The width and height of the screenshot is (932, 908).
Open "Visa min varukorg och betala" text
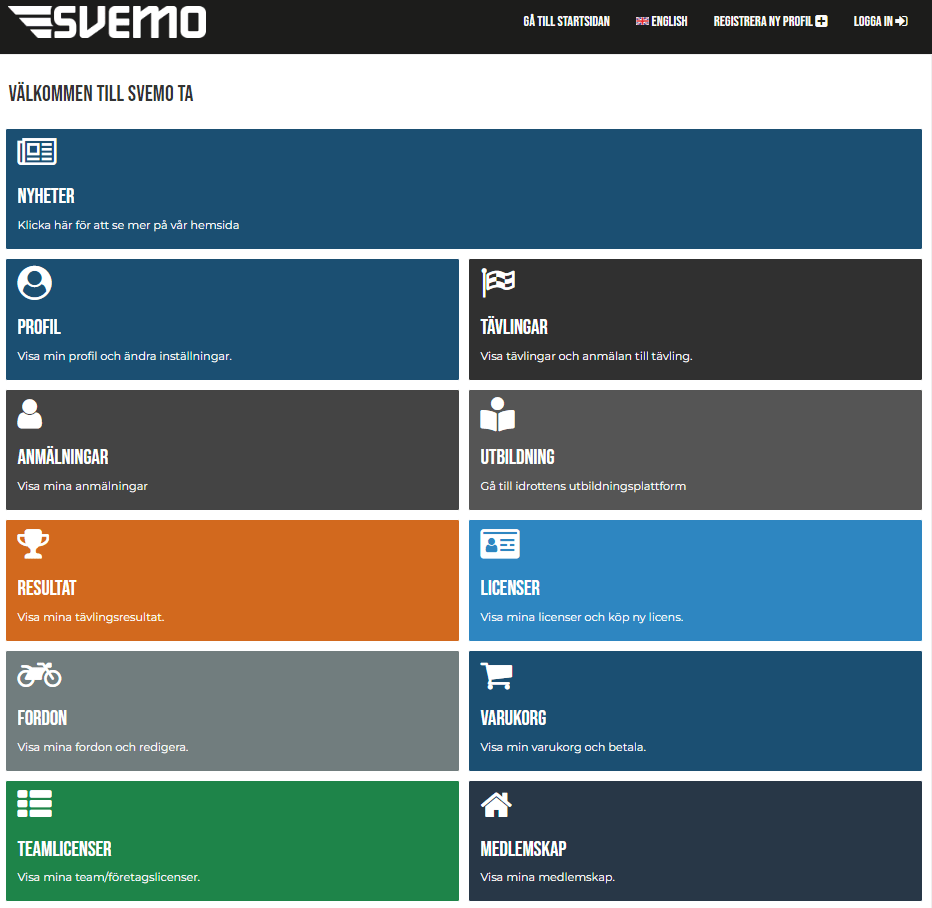pyautogui.click(x=563, y=747)
